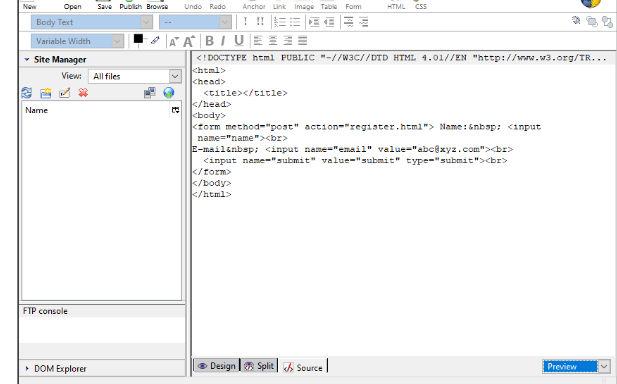Image resolution: width=617 pixels, height=384 pixels.
Task: Refresh the Site Manager file list
Action: pos(27,93)
